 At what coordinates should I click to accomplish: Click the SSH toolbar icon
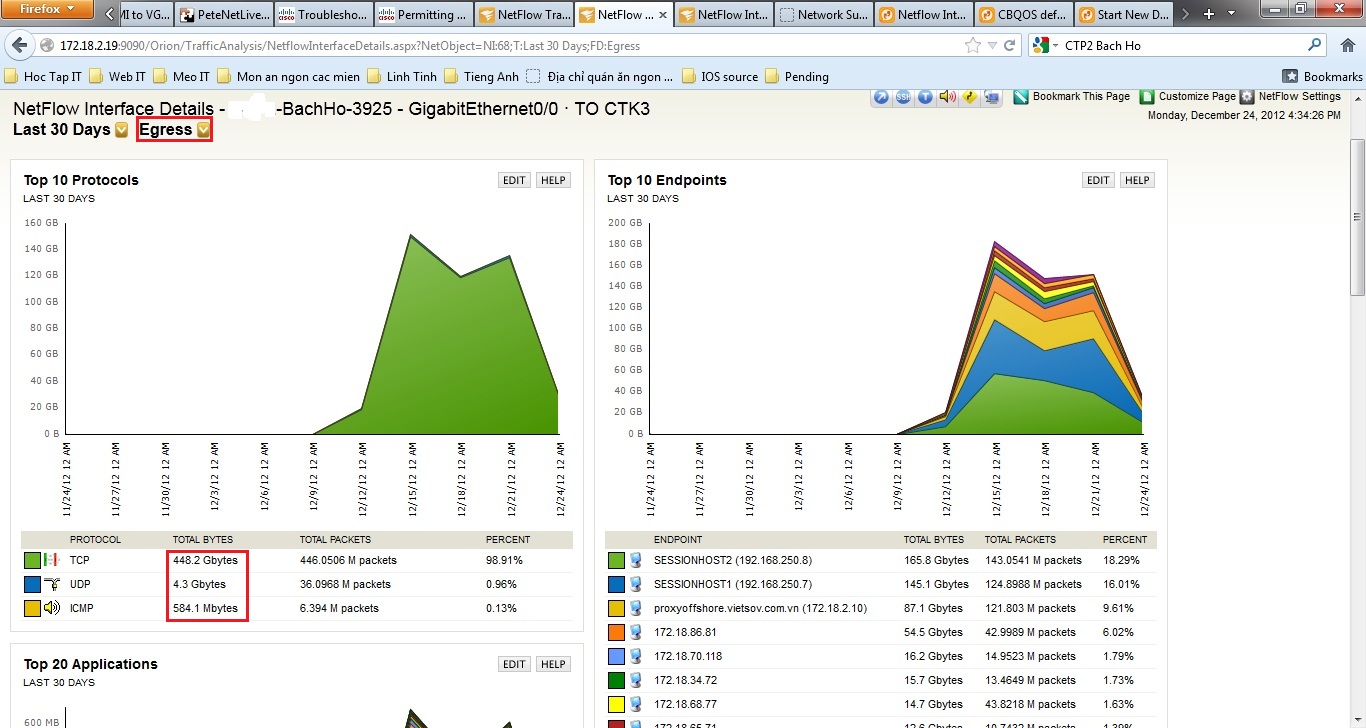click(x=903, y=97)
